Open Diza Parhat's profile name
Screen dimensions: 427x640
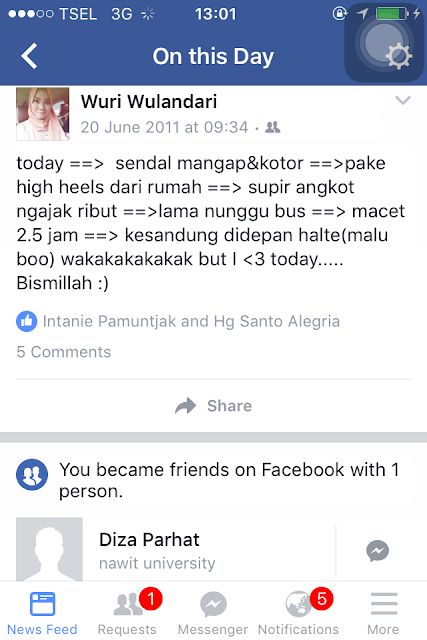149,540
